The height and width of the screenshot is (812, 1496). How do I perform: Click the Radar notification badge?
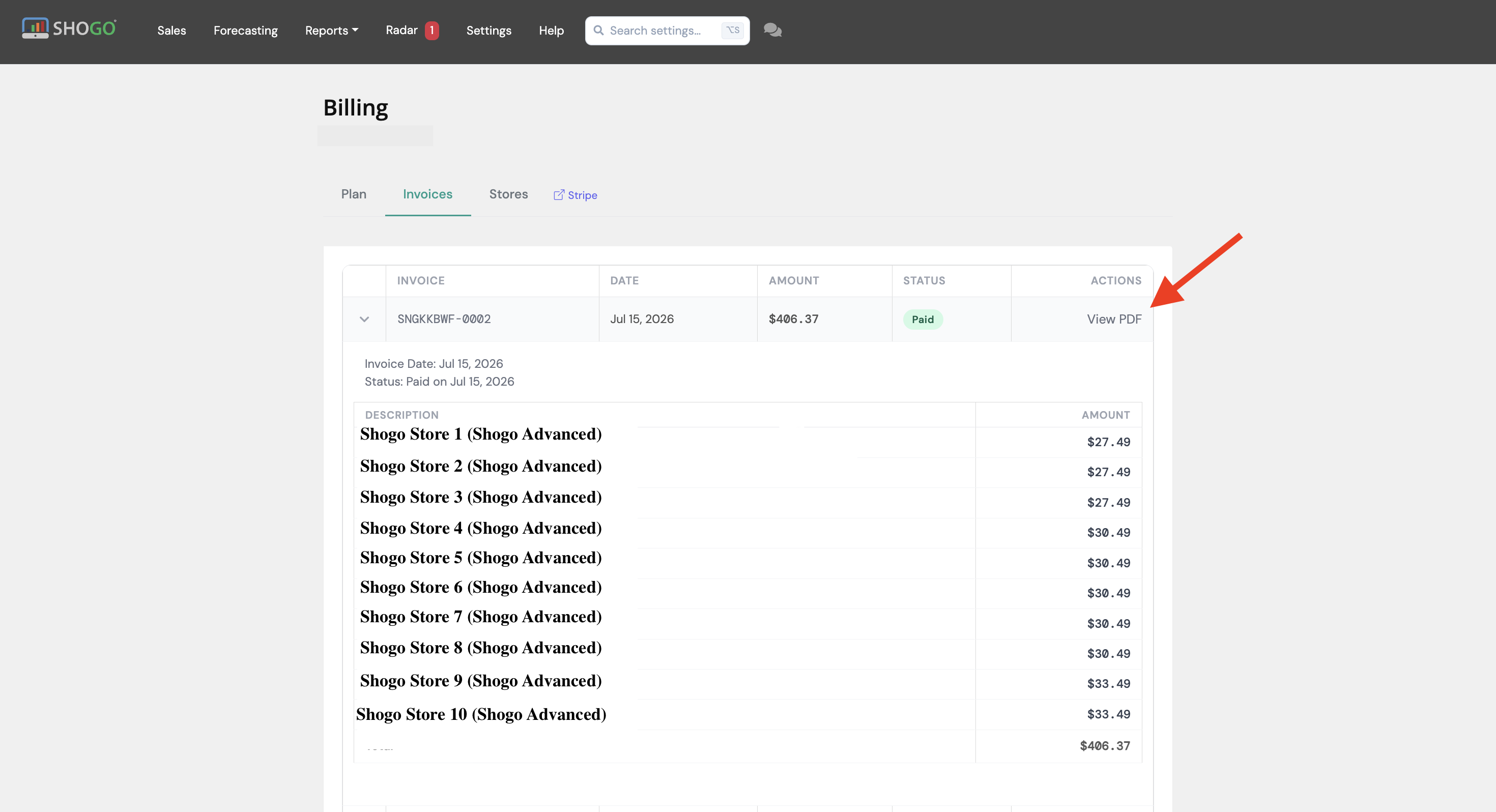(x=431, y=30)
